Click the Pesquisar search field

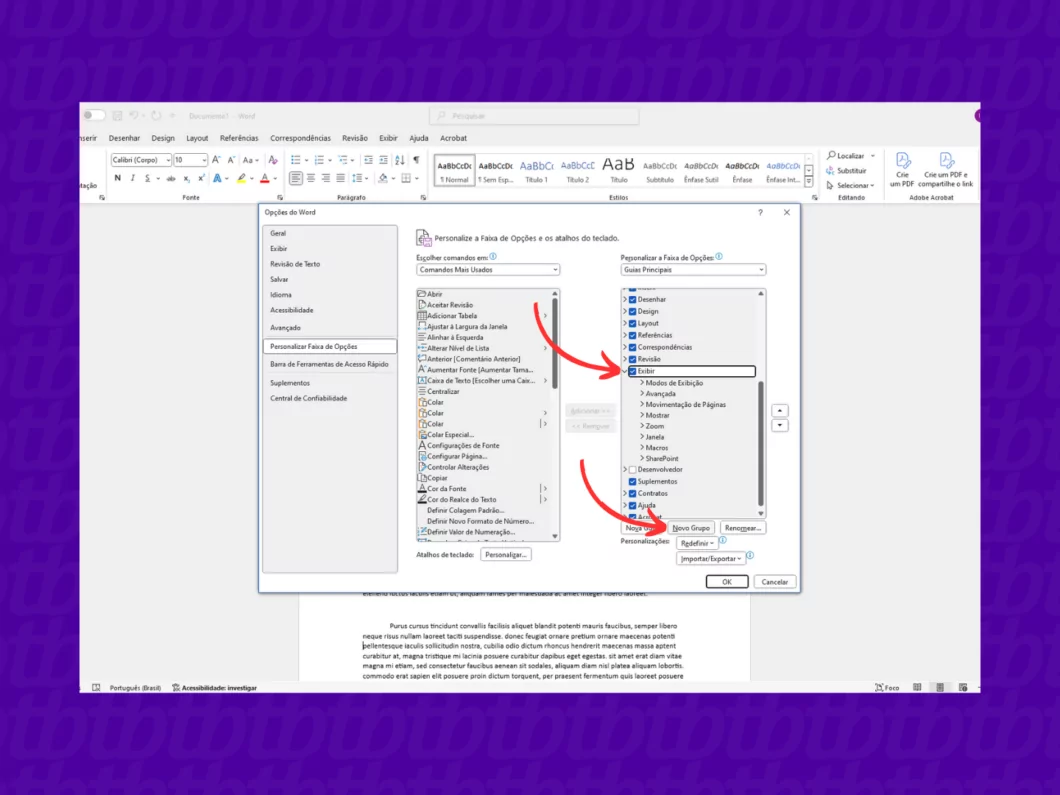point(534,116)
